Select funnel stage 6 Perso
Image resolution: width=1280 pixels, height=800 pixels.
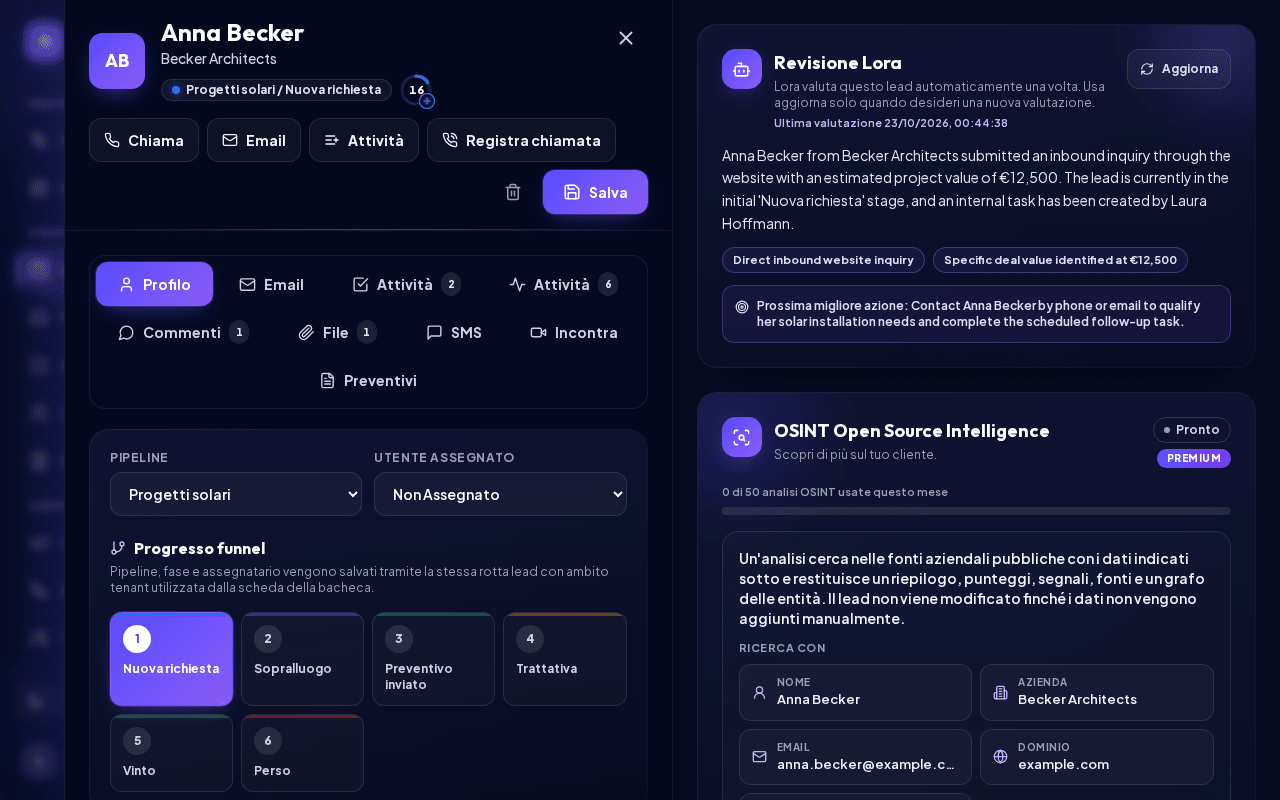tap(302, 753)
